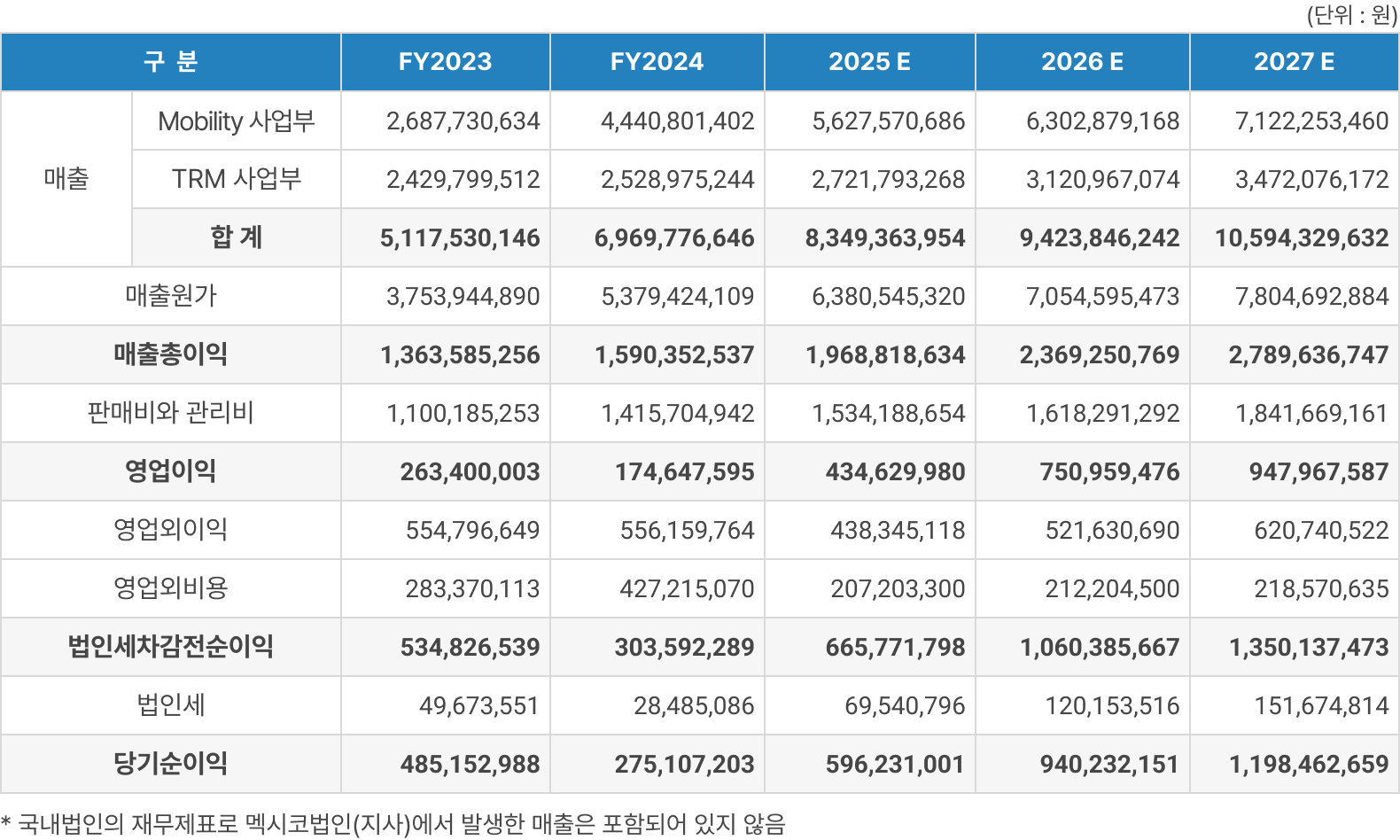1400x840 pixels.
Task: Select the 2026 E column header
Action: pyautogui.click(x=1082, y=62)
